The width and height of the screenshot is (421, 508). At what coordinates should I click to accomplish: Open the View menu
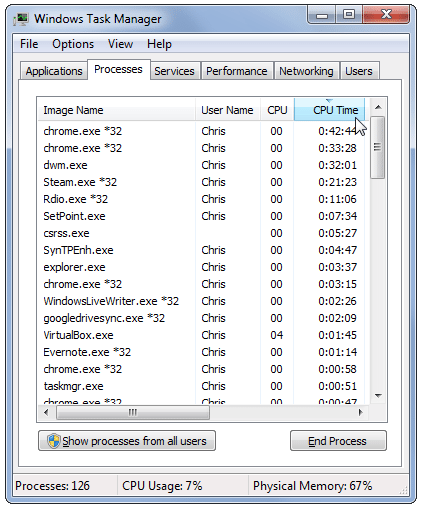120,44
